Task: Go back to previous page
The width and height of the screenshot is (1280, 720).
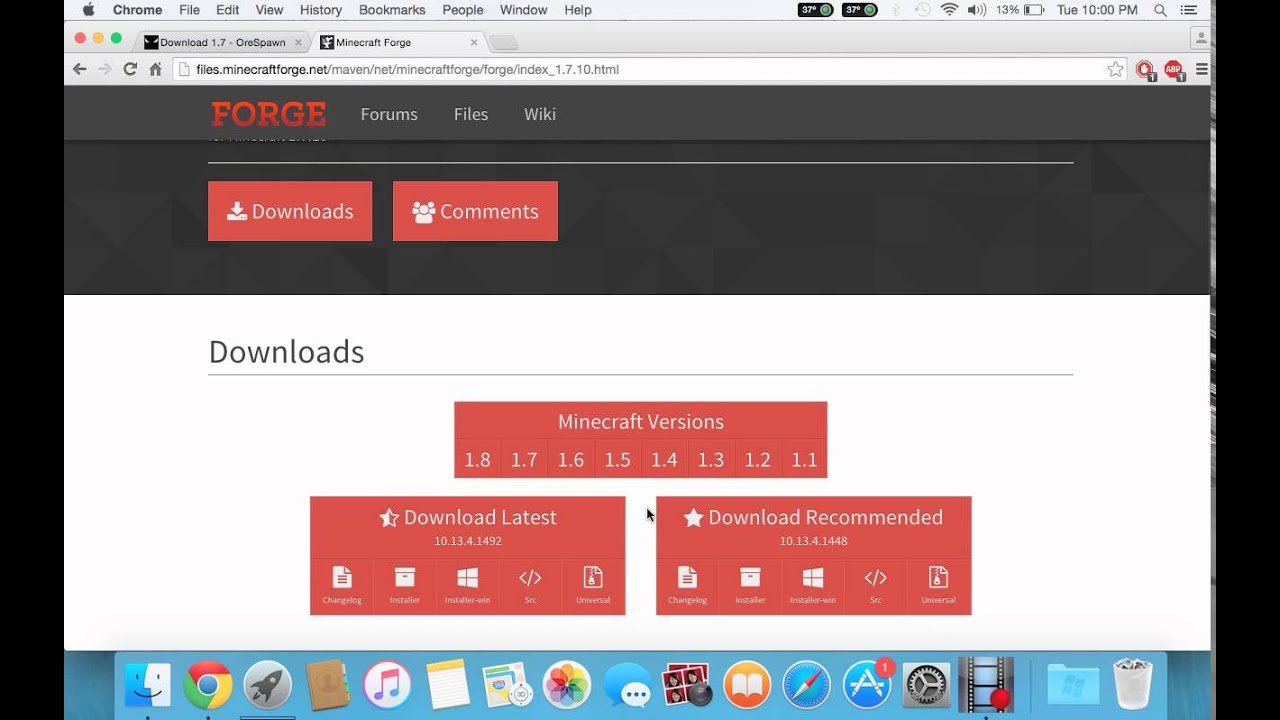Action: coord(80,69)
